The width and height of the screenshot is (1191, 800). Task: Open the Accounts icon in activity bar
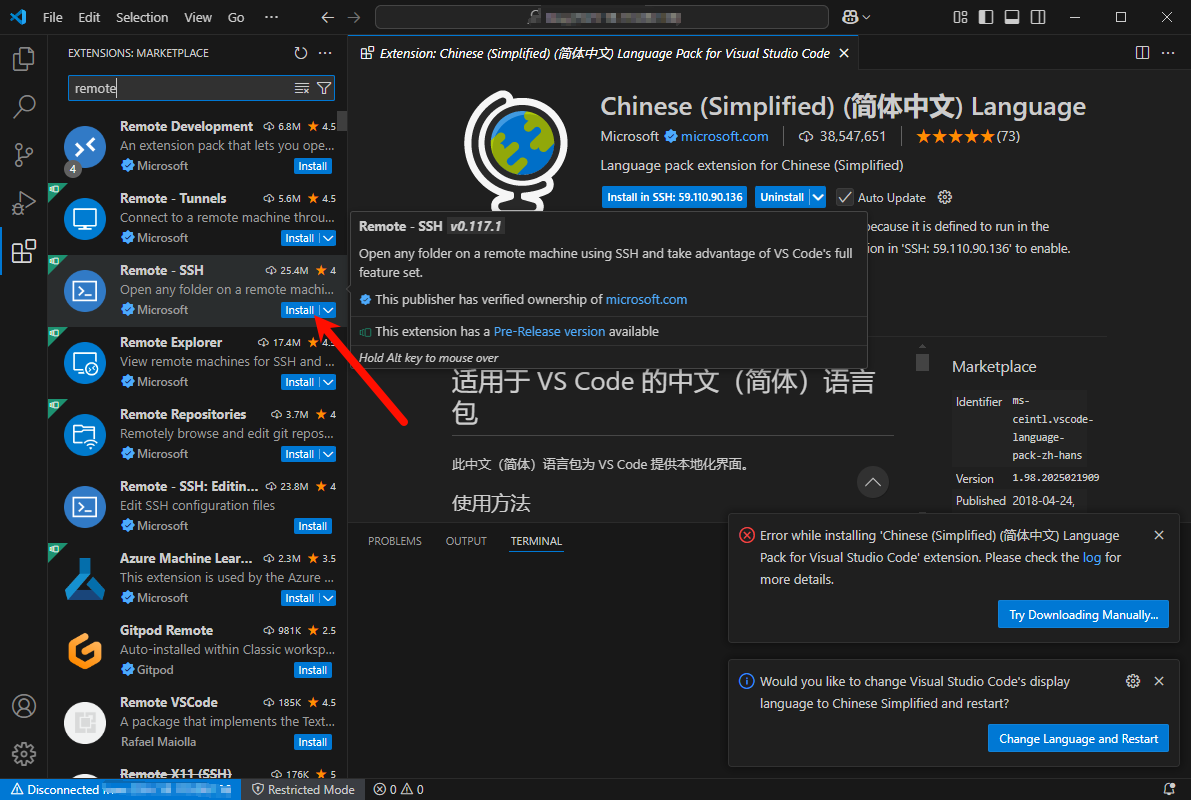[24, 706]
